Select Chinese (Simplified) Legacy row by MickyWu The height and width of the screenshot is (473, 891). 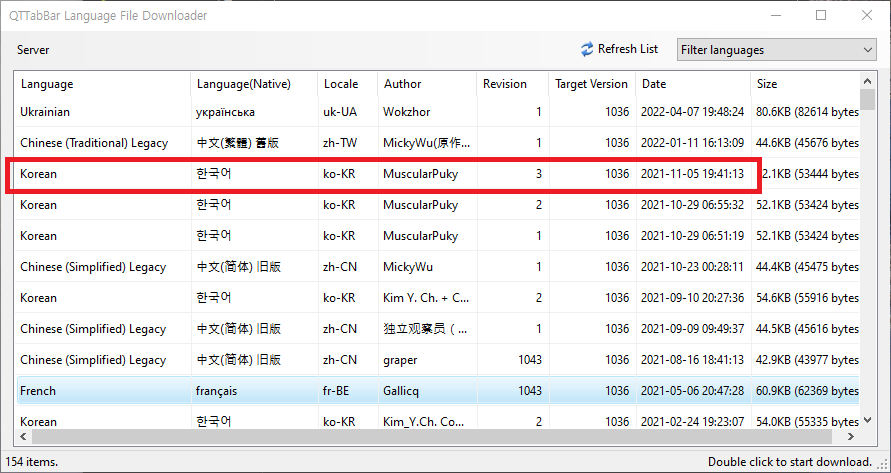(437, 267)
